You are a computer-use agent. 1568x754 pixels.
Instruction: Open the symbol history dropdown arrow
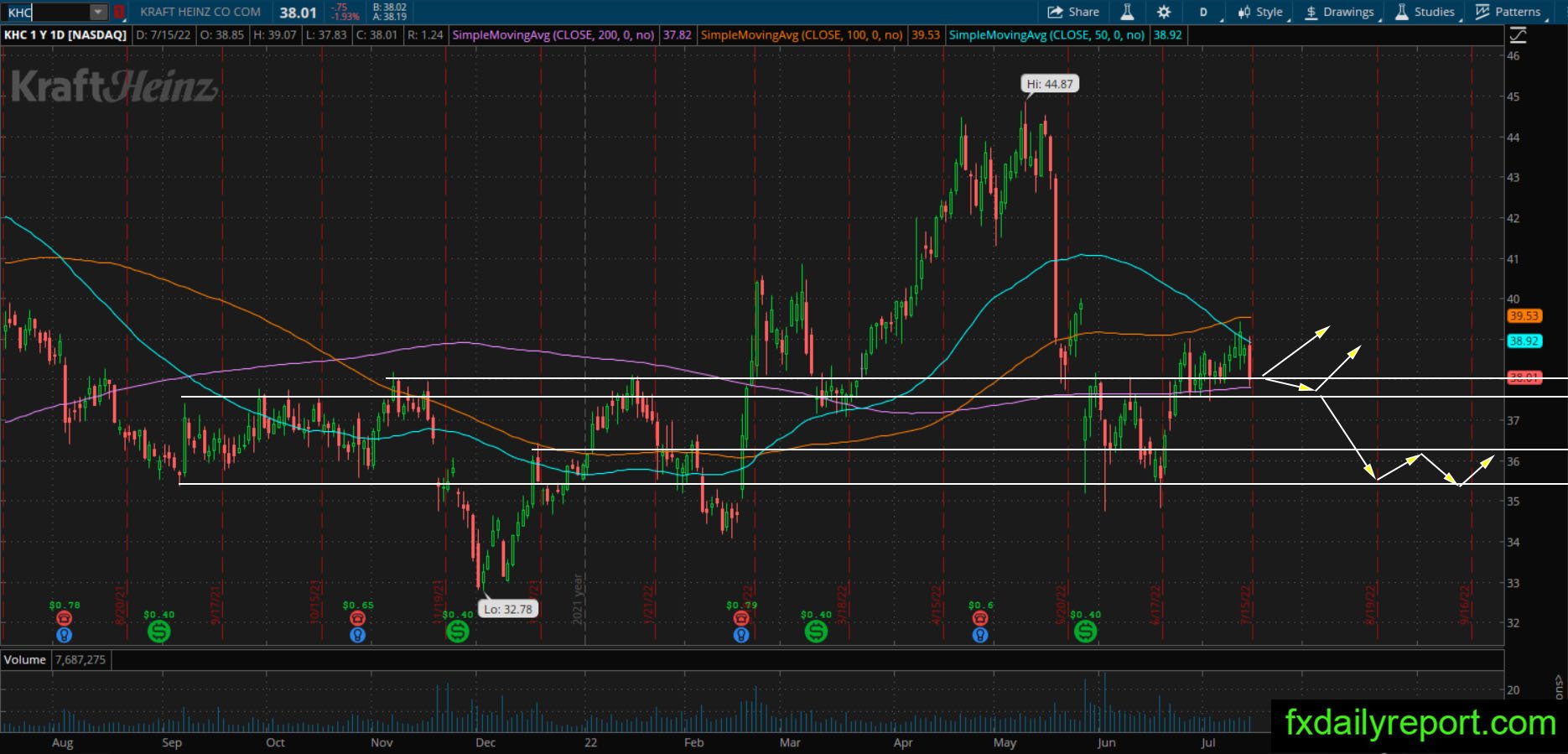(99, 13)
